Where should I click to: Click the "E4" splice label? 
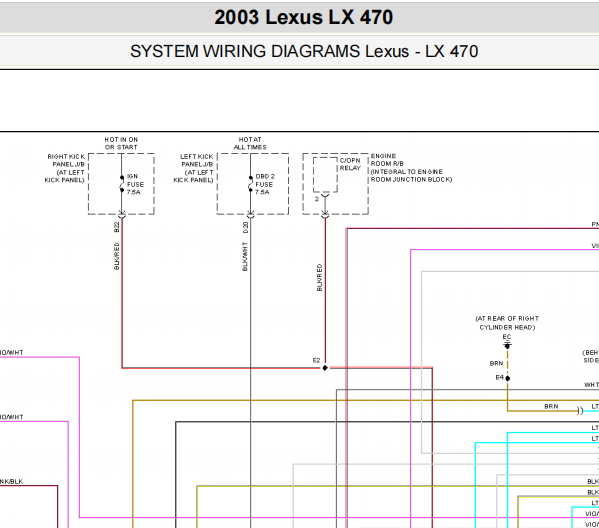500,377
